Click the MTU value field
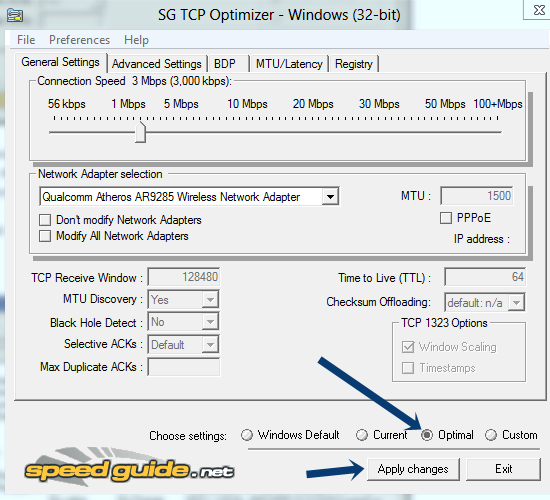The image size is (550, 500). [x=477, y=196]
